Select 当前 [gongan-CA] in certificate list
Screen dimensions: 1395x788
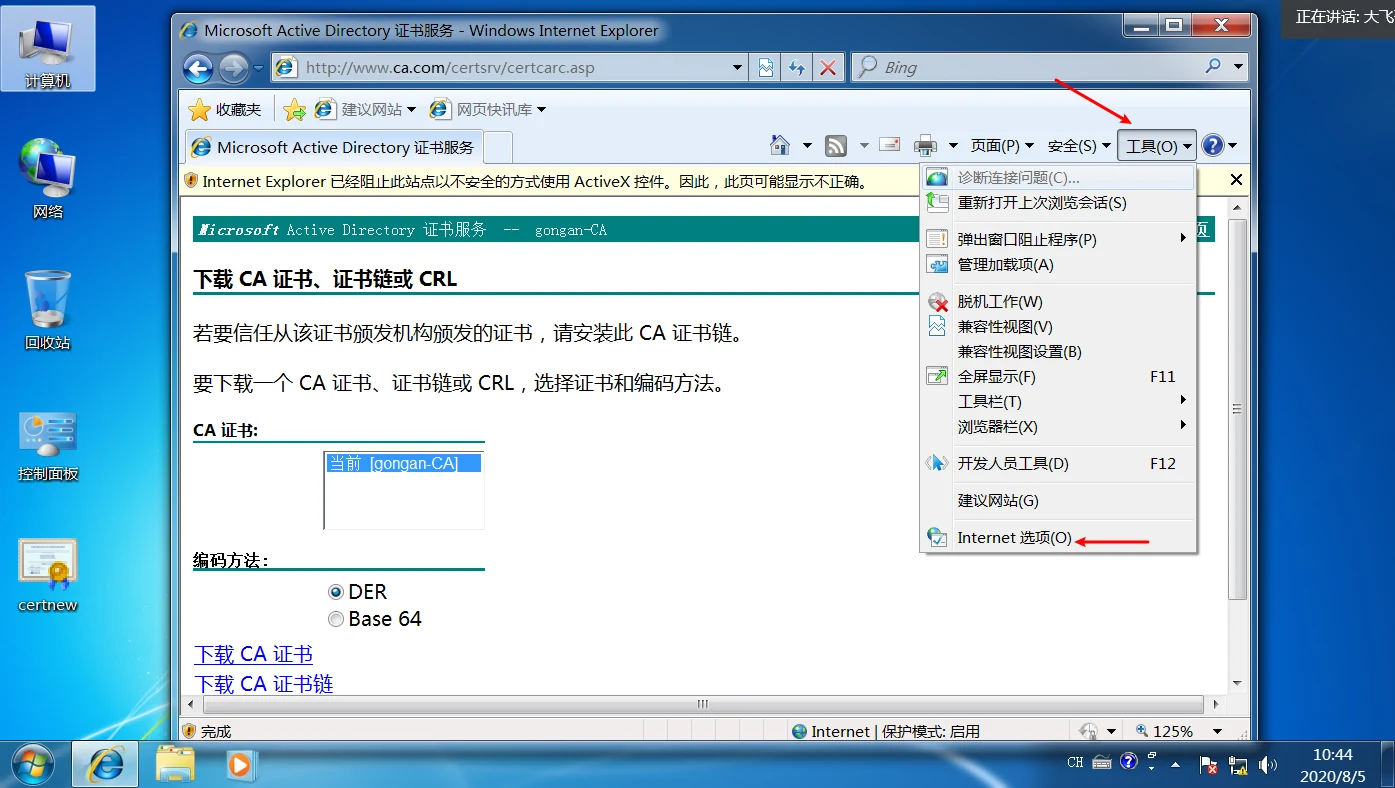tap(404, 464)
